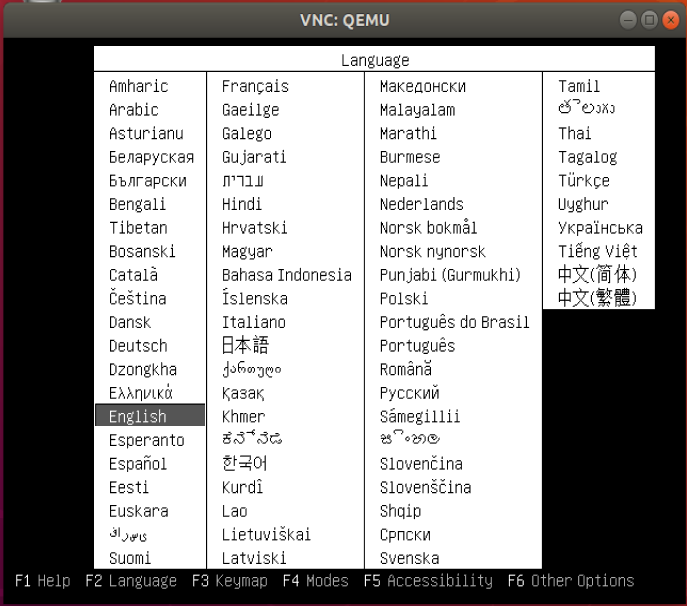Select Türkçe language
Image resolution: width=687 pixels, height=606 pixels.
(584, 181)
